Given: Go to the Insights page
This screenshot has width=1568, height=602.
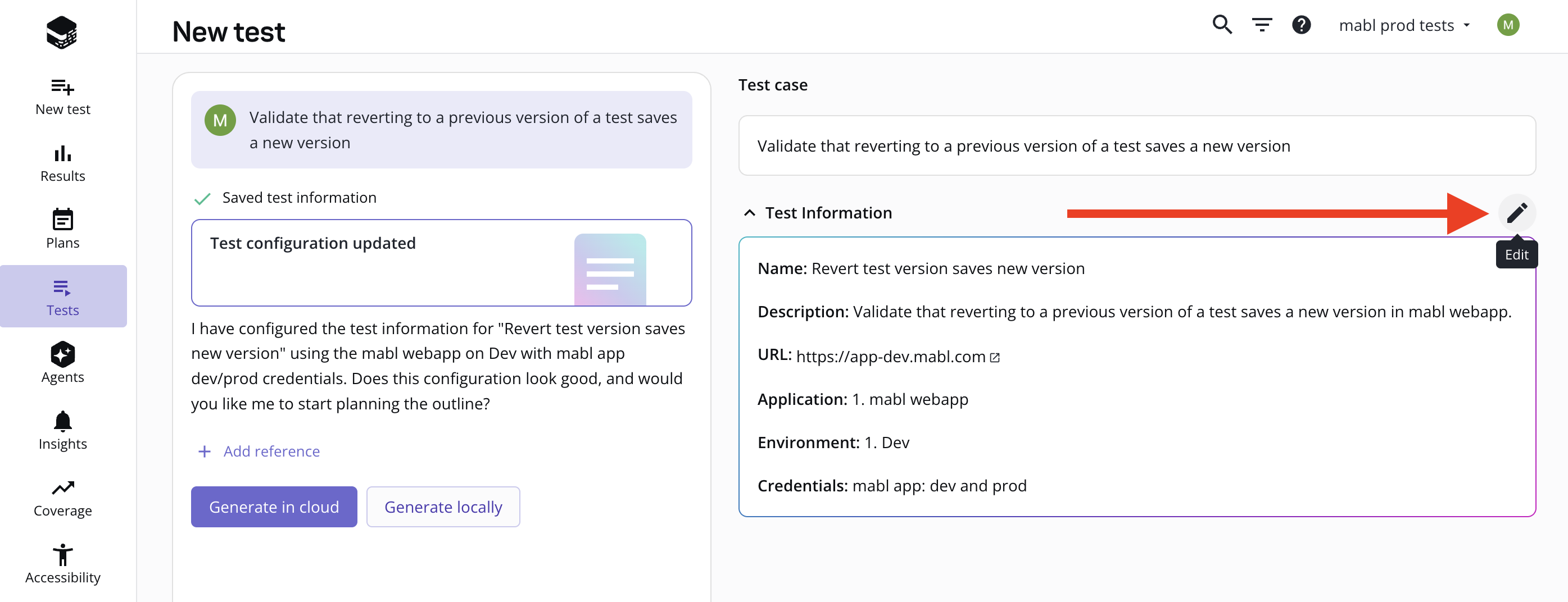Looking at the screenshot, I should [x=63, y=431].
